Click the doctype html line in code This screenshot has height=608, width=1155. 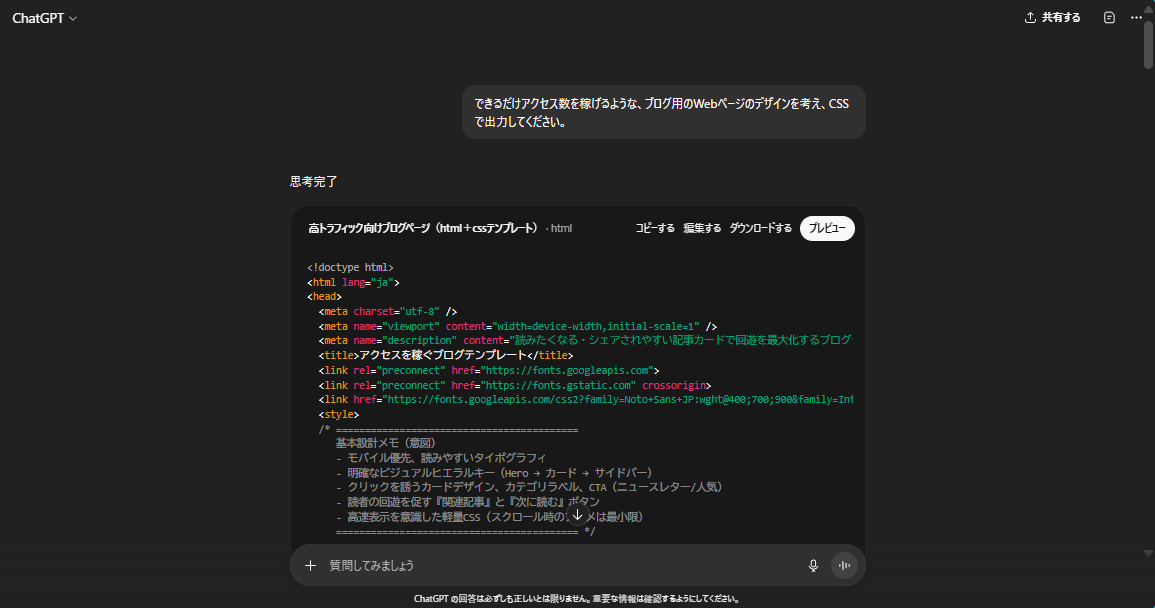(x=350, y=268)
